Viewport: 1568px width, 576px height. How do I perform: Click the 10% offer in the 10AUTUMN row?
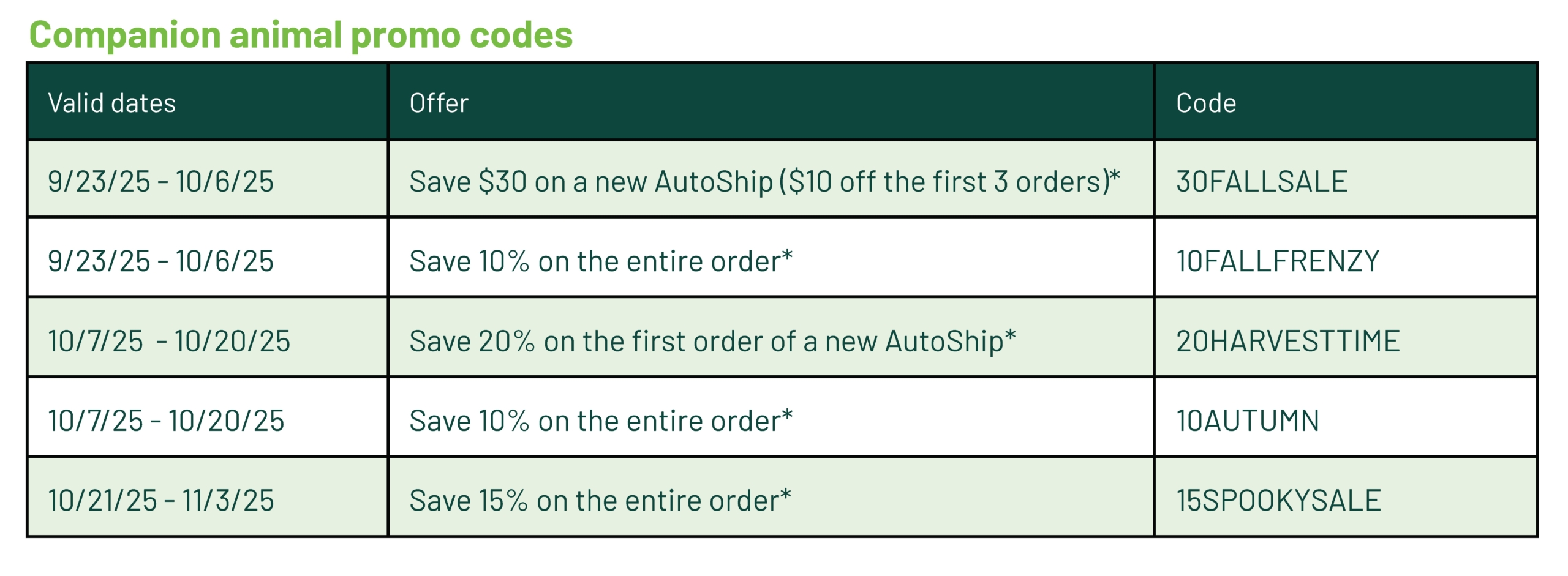600,421
